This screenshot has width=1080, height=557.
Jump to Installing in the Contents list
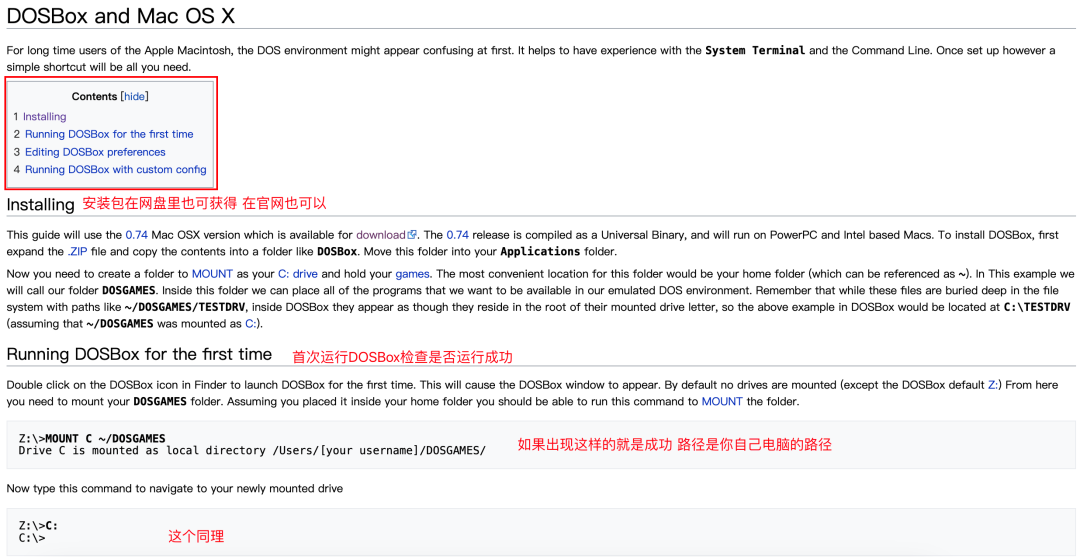pos(45,116)
